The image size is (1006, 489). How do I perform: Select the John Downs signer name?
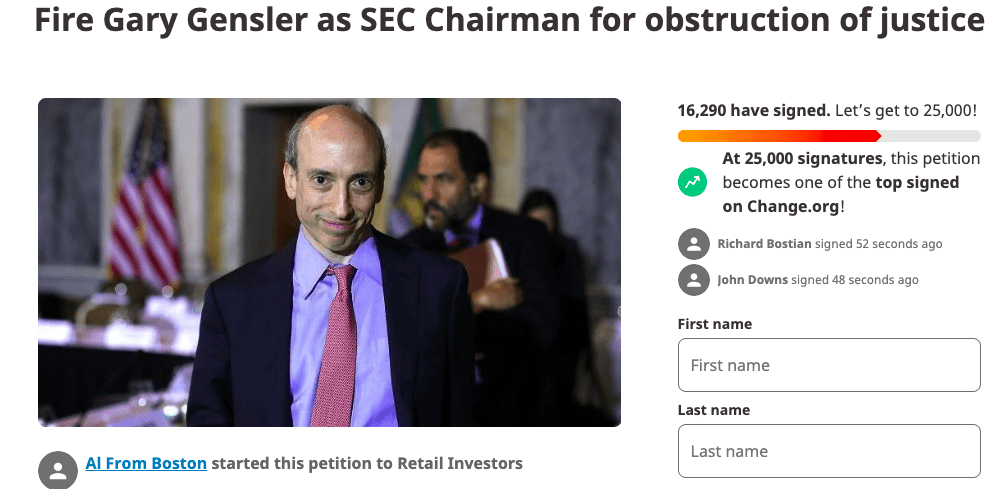[753, 280]
